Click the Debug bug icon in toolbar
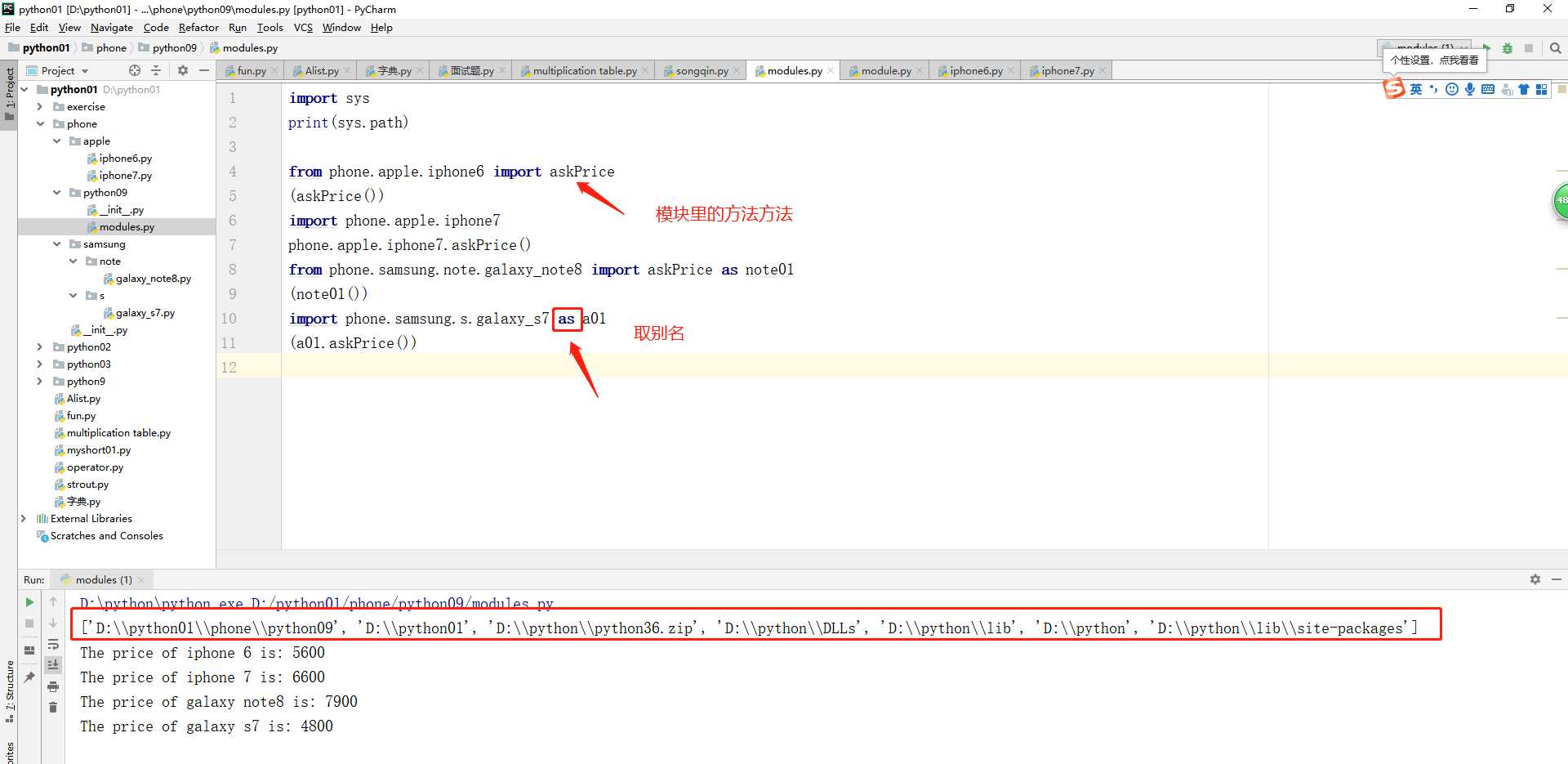Screen dimensions: 1568x764 1508,48
